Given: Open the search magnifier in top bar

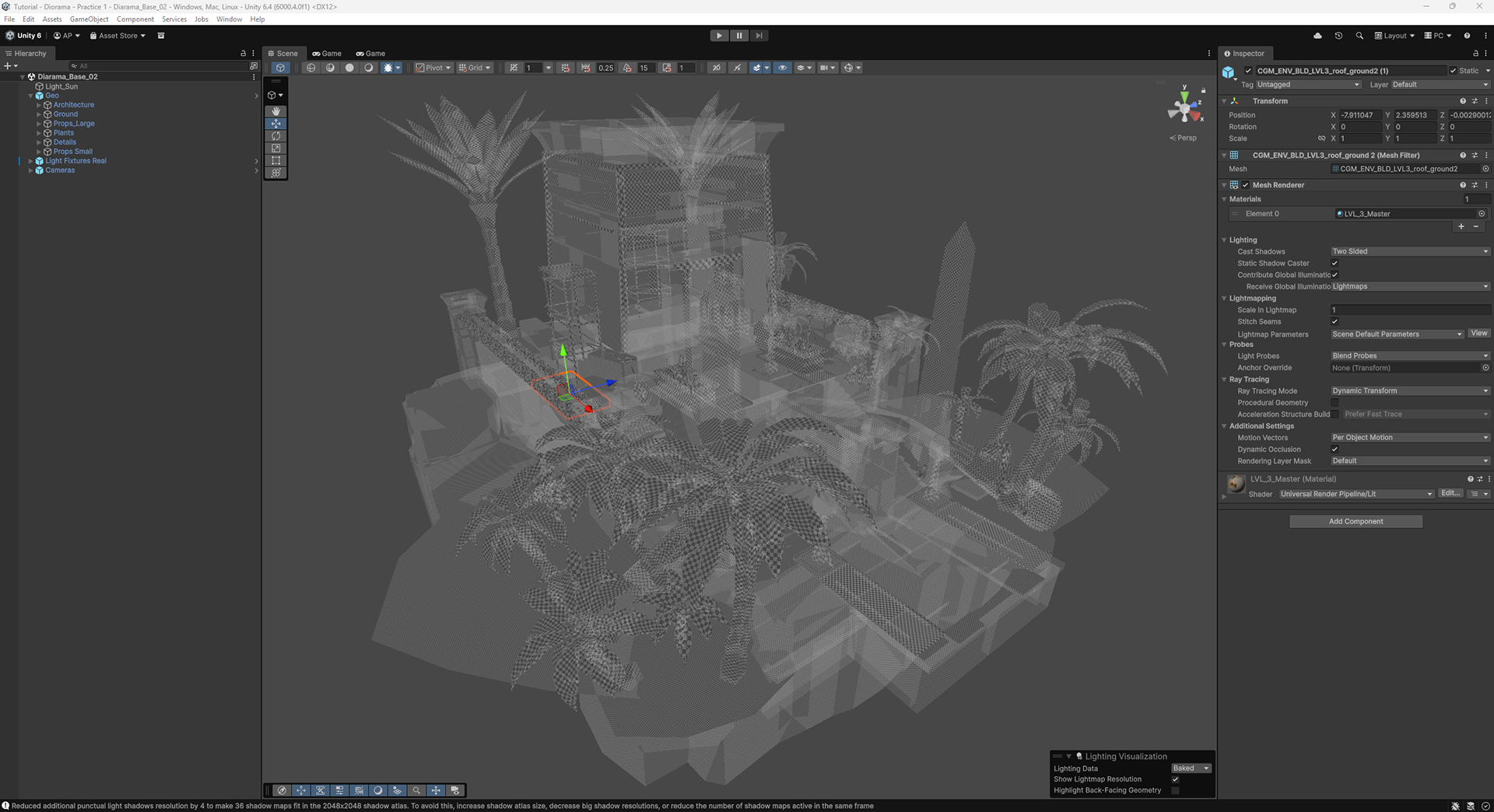Looking at the screenshot, I should point(1359,36).
